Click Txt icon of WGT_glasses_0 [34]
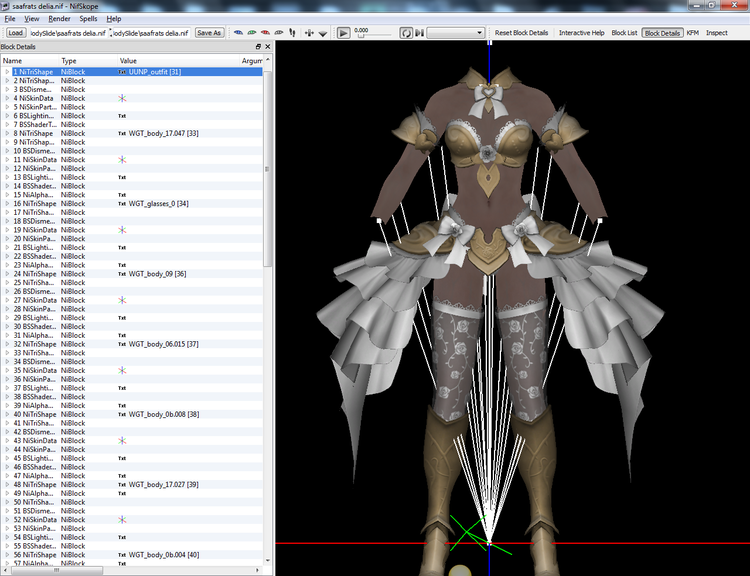 (122, 204)
